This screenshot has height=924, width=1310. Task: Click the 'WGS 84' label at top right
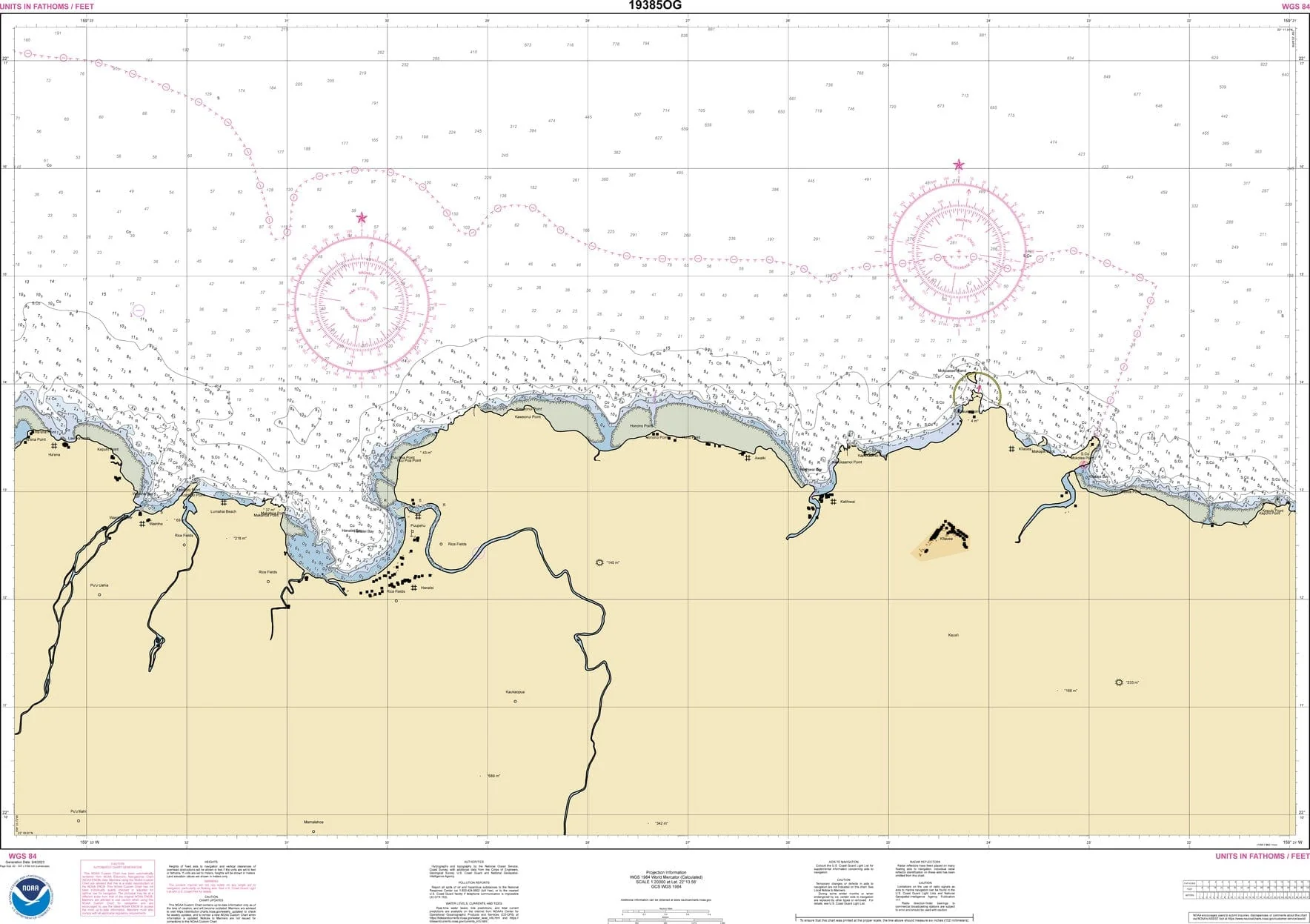(x=1295, y=7)
